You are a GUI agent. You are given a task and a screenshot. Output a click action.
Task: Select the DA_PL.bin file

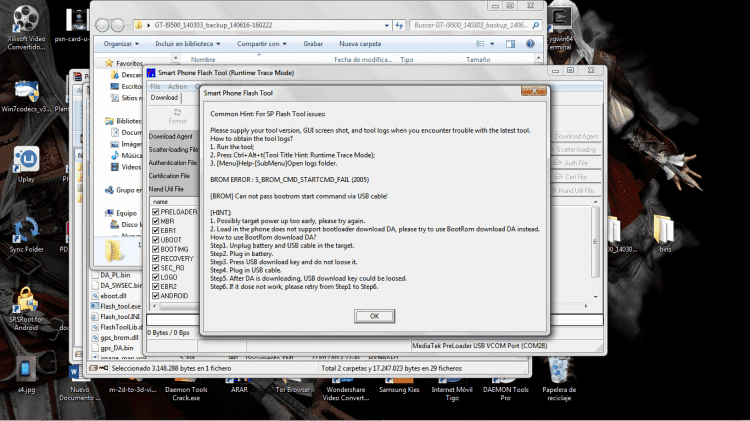coord(115,275)
